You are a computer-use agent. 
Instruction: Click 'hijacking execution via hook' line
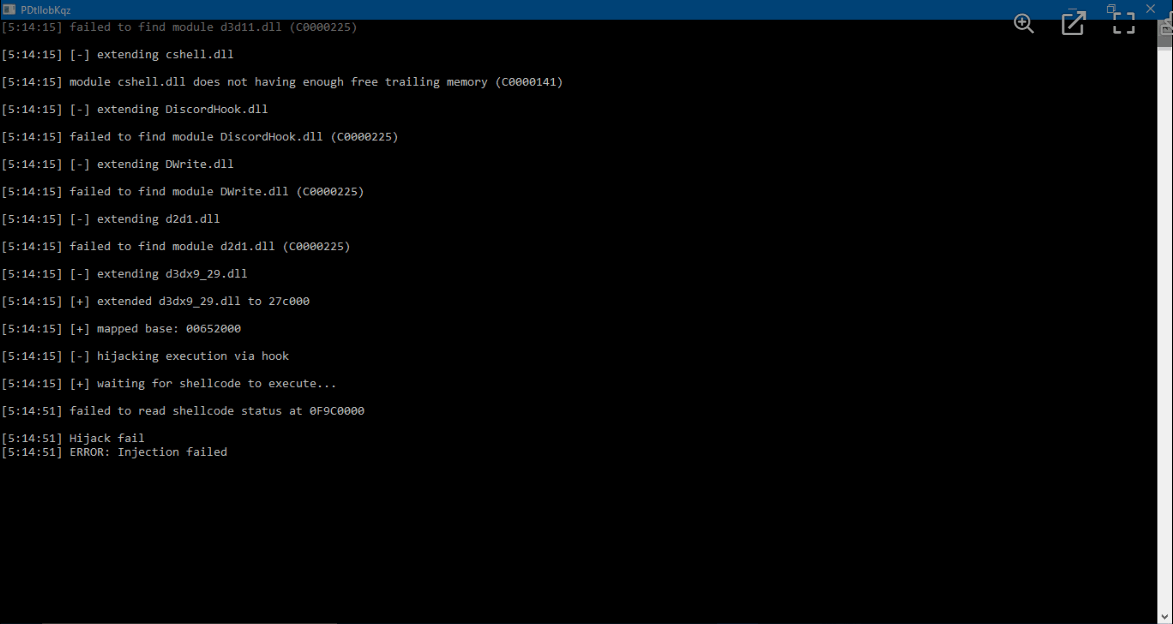coord(145,356)
